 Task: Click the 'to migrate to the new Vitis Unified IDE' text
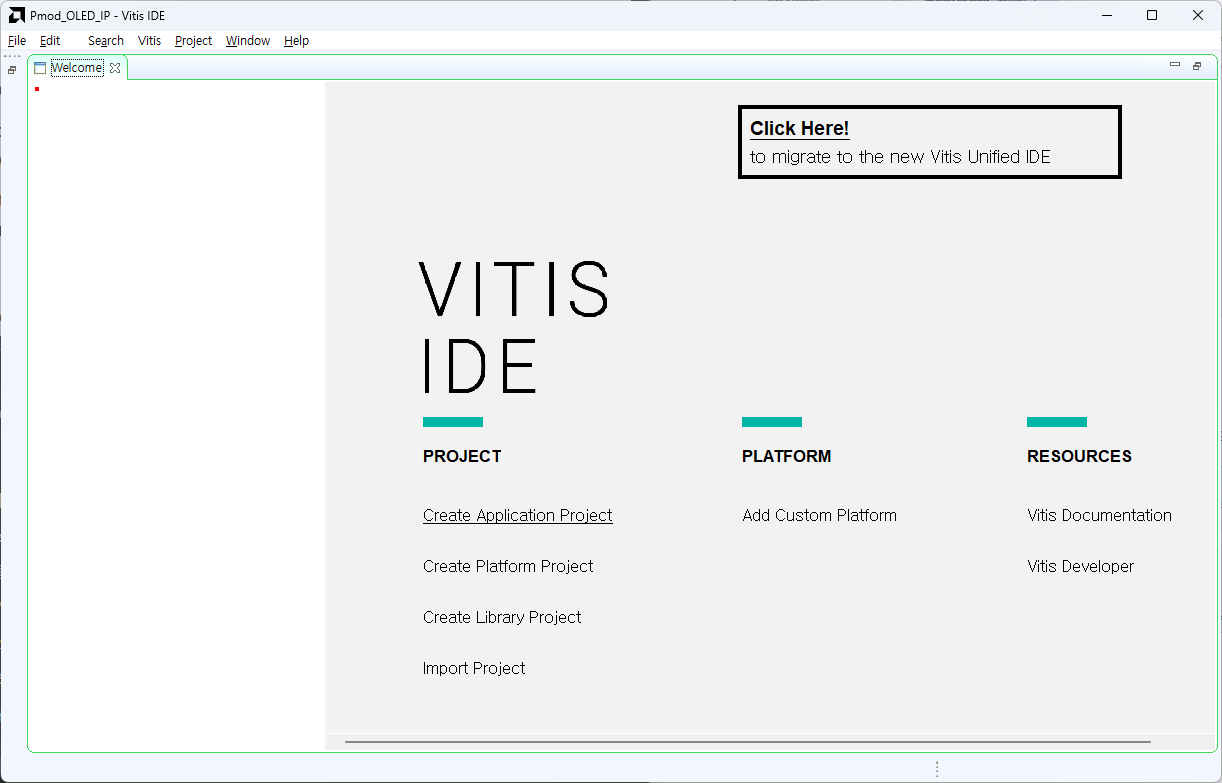click(900, 157)
